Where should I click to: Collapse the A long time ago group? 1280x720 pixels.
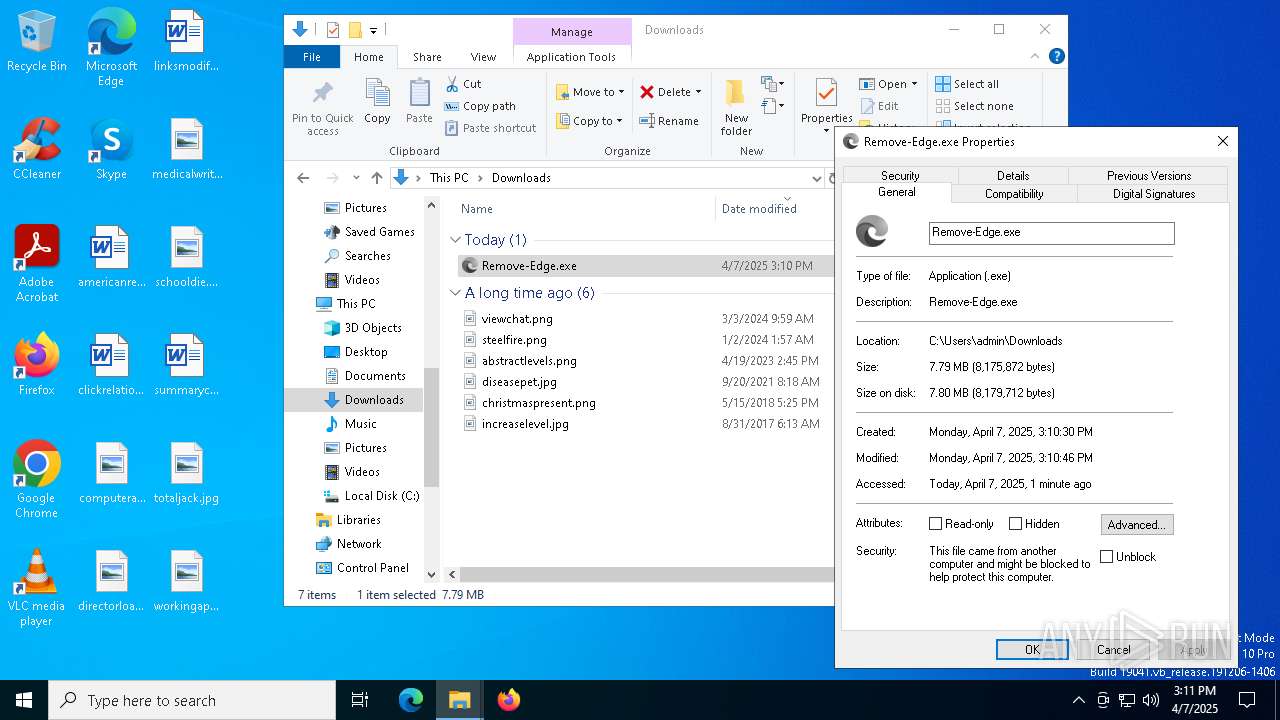tap(456, 293)
